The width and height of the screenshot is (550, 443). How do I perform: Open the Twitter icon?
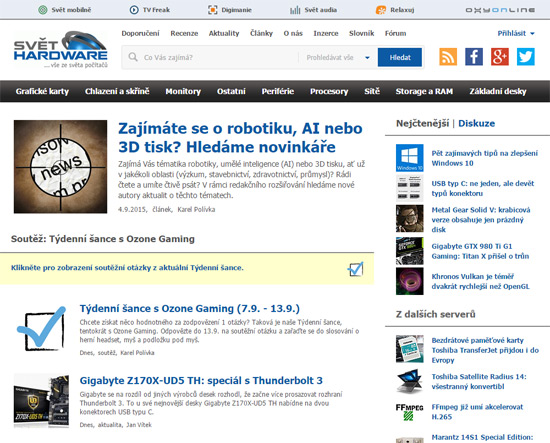click(526, 57)
